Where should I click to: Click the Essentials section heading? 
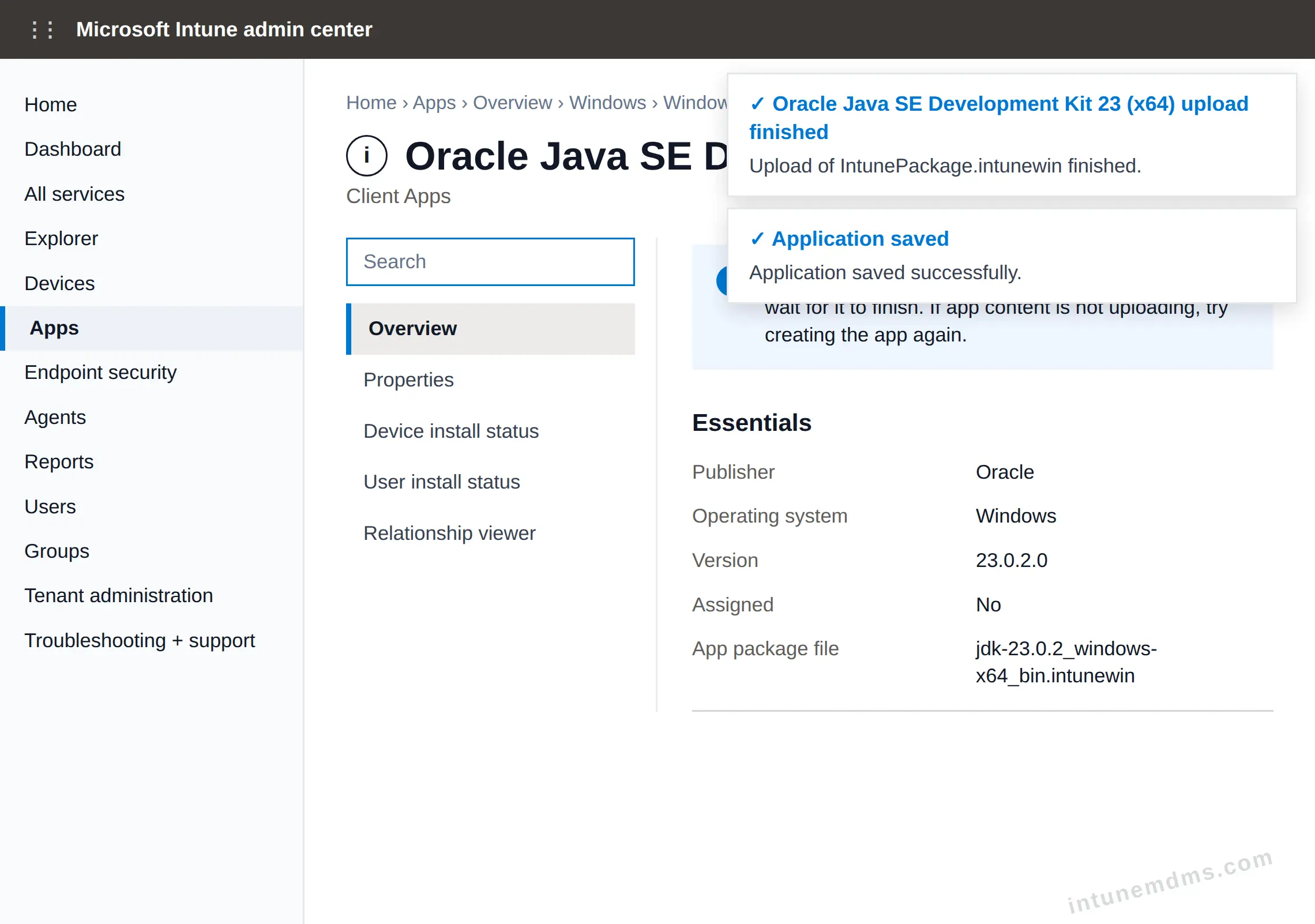752,423
